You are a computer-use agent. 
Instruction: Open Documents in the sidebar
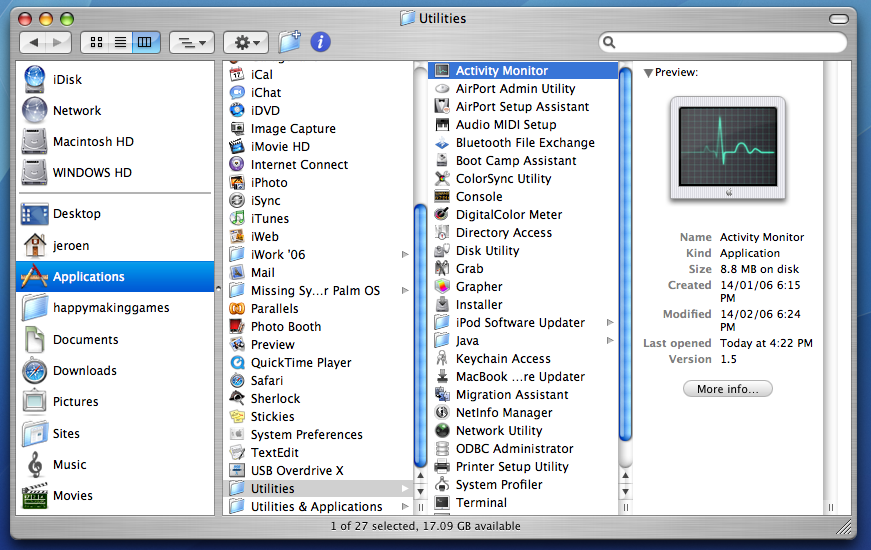tap(115, 339)
